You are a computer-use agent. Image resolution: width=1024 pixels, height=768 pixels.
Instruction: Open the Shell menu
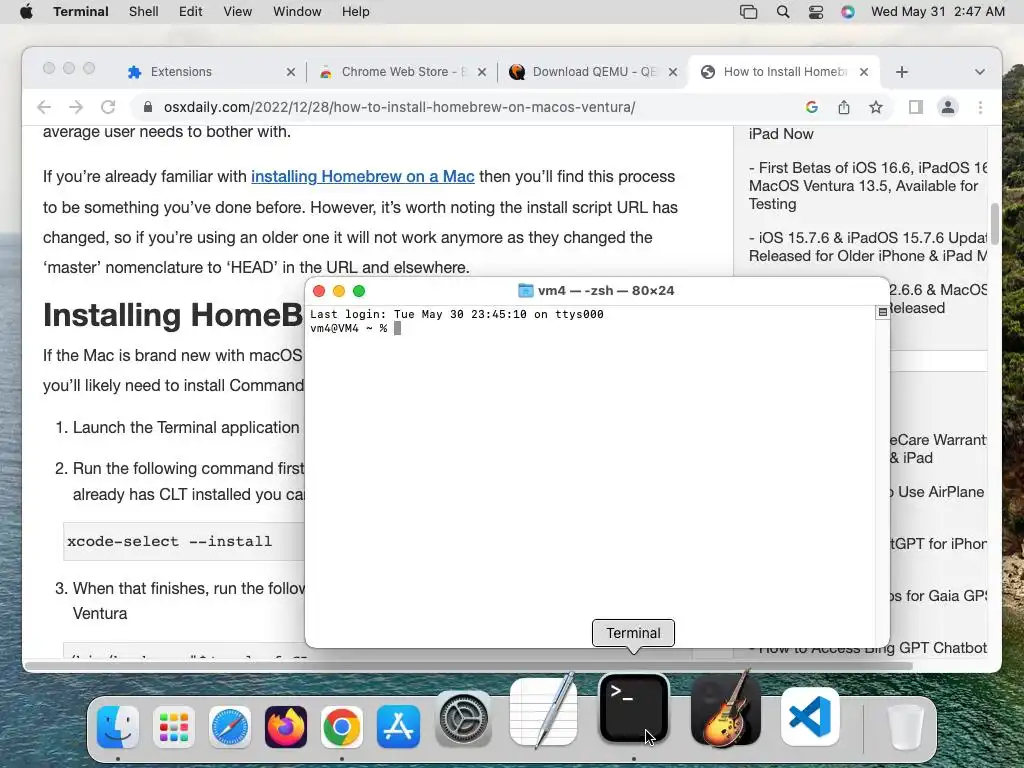tap(144, 12)
